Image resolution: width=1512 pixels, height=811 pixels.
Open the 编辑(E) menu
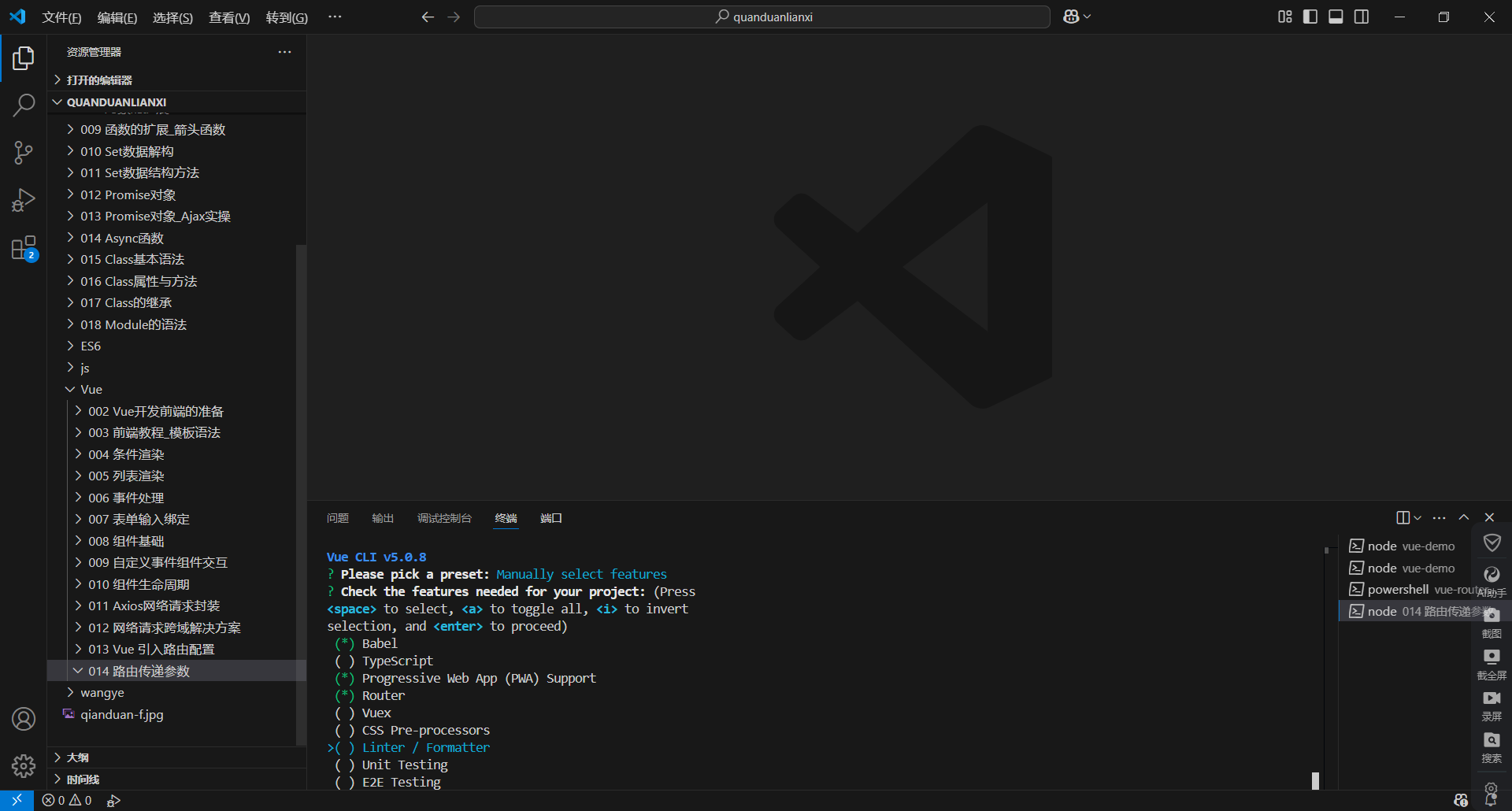click(x=117, y=17)
